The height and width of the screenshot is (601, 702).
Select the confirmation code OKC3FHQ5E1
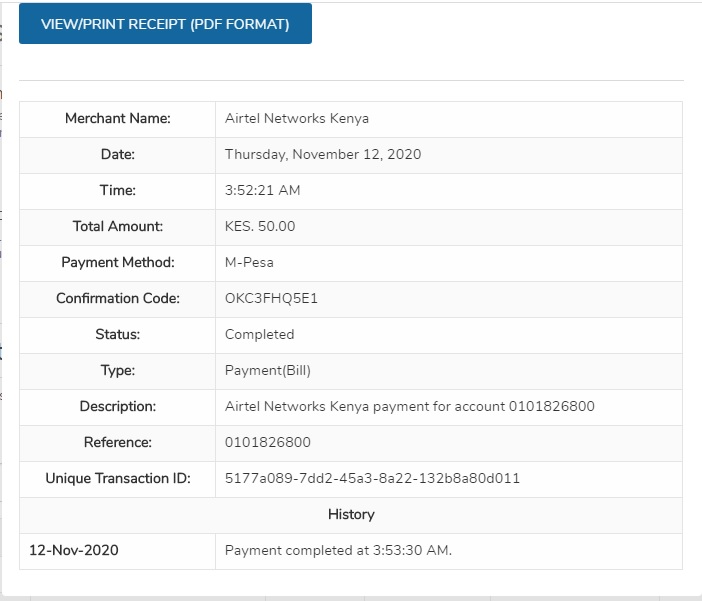pos(271,298)
